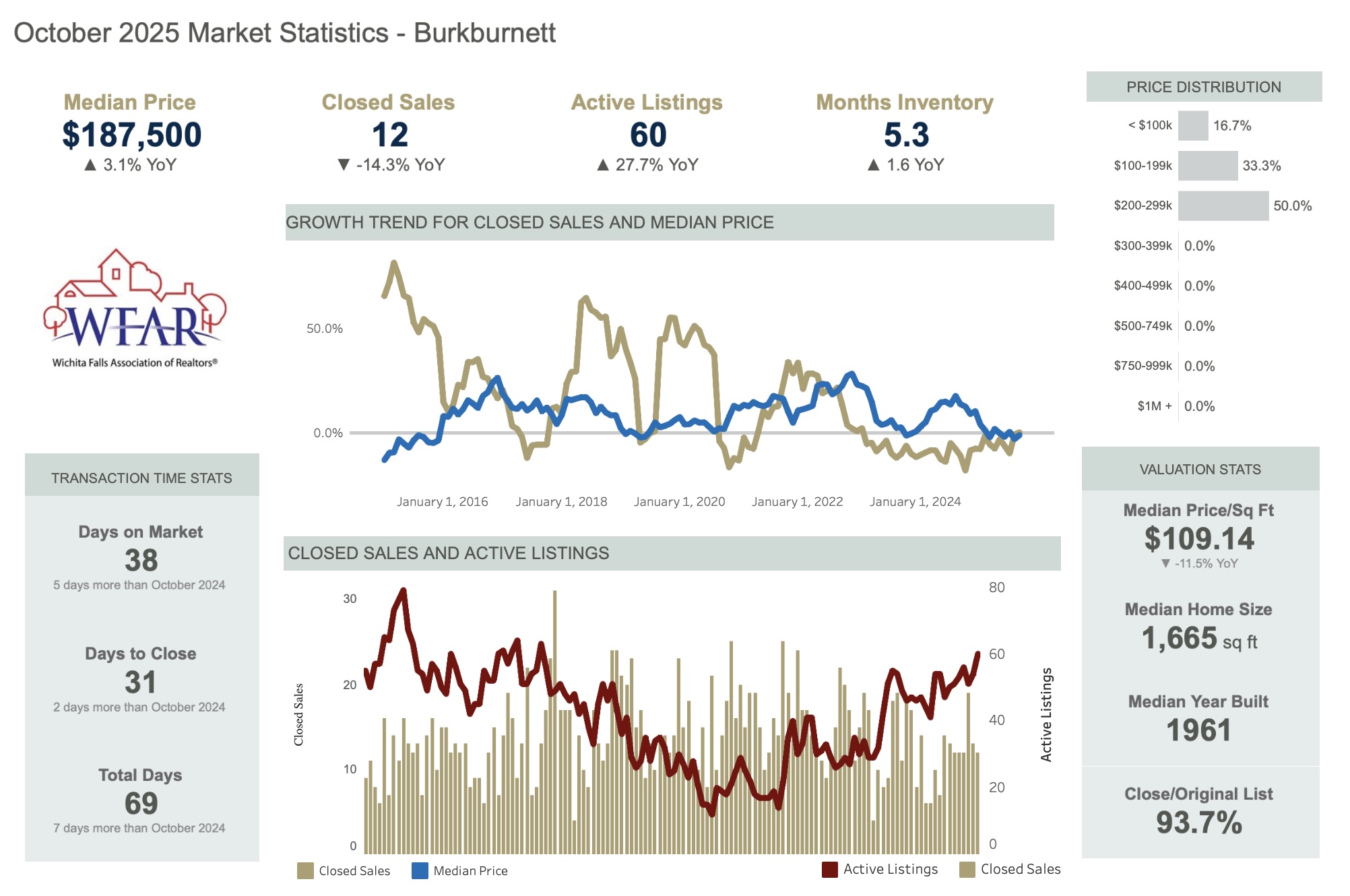
Task: Click the Price Distribution header
Action: (1204, 87)
